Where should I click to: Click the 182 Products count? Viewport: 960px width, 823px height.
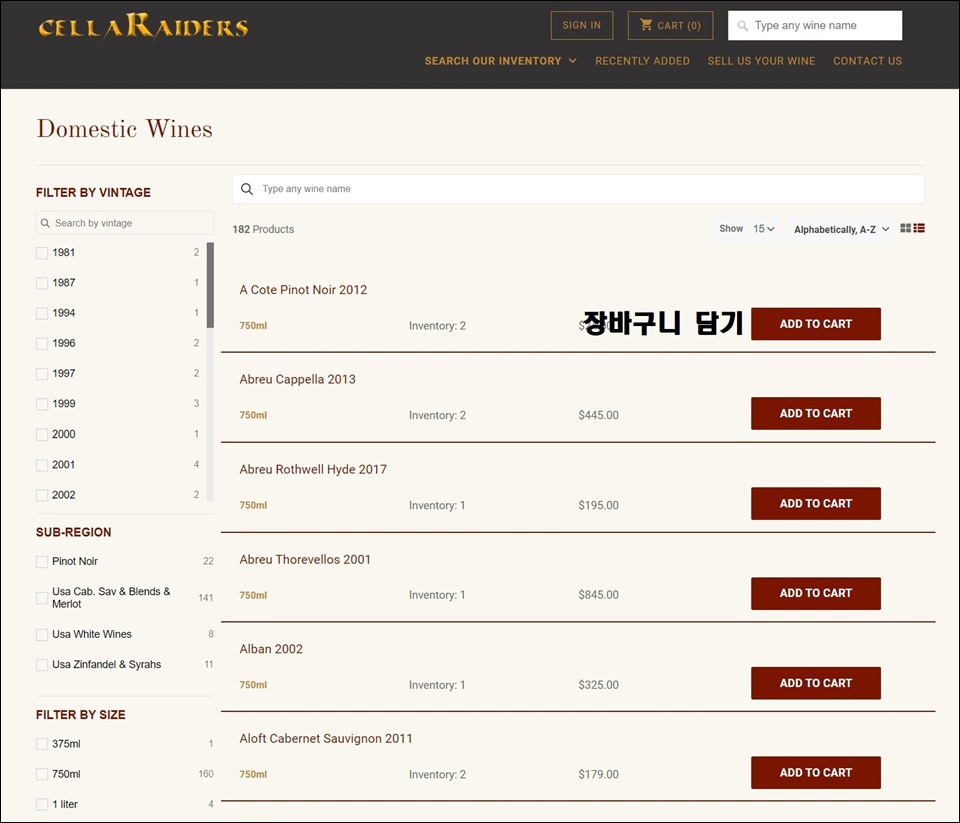263,229
